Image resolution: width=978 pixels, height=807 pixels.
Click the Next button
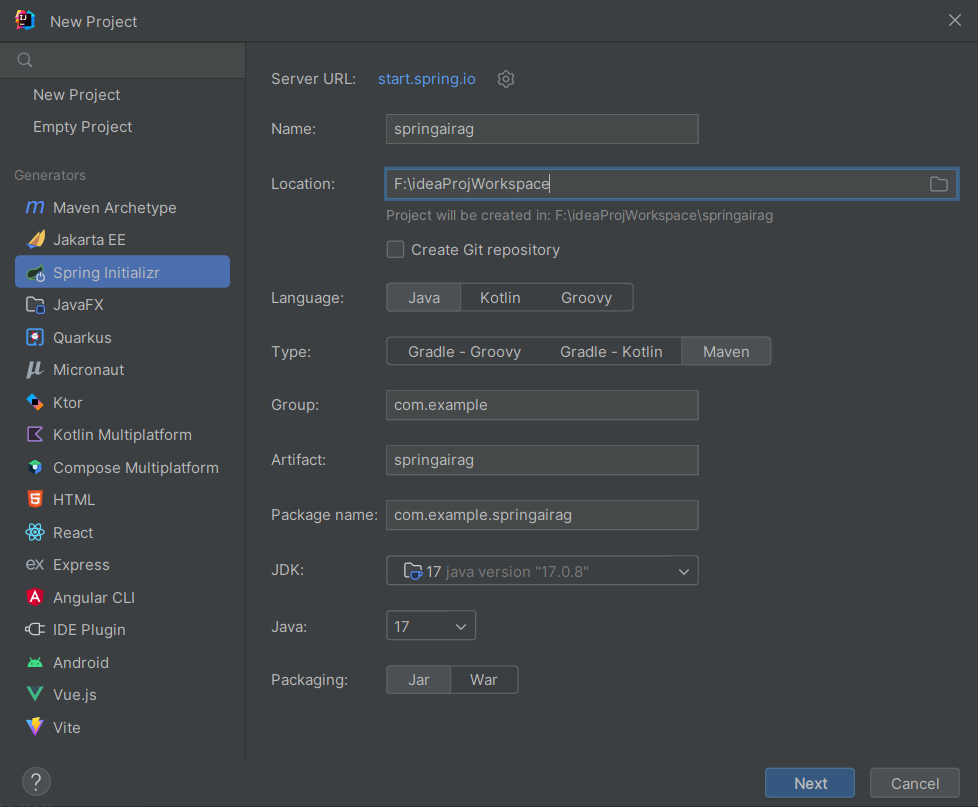point(810,783)
